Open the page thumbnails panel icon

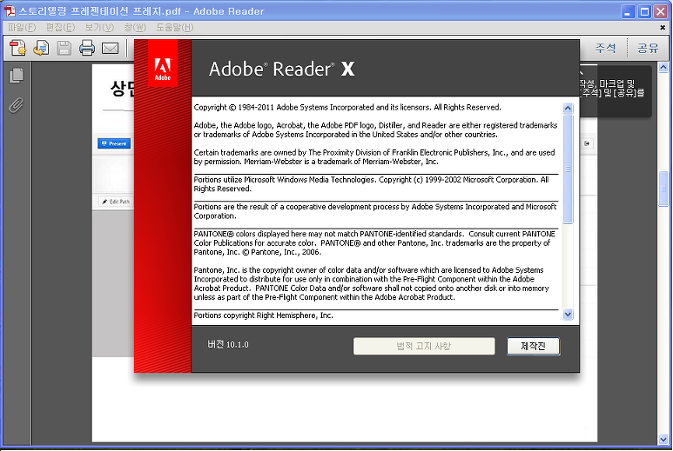pos(16,76)
